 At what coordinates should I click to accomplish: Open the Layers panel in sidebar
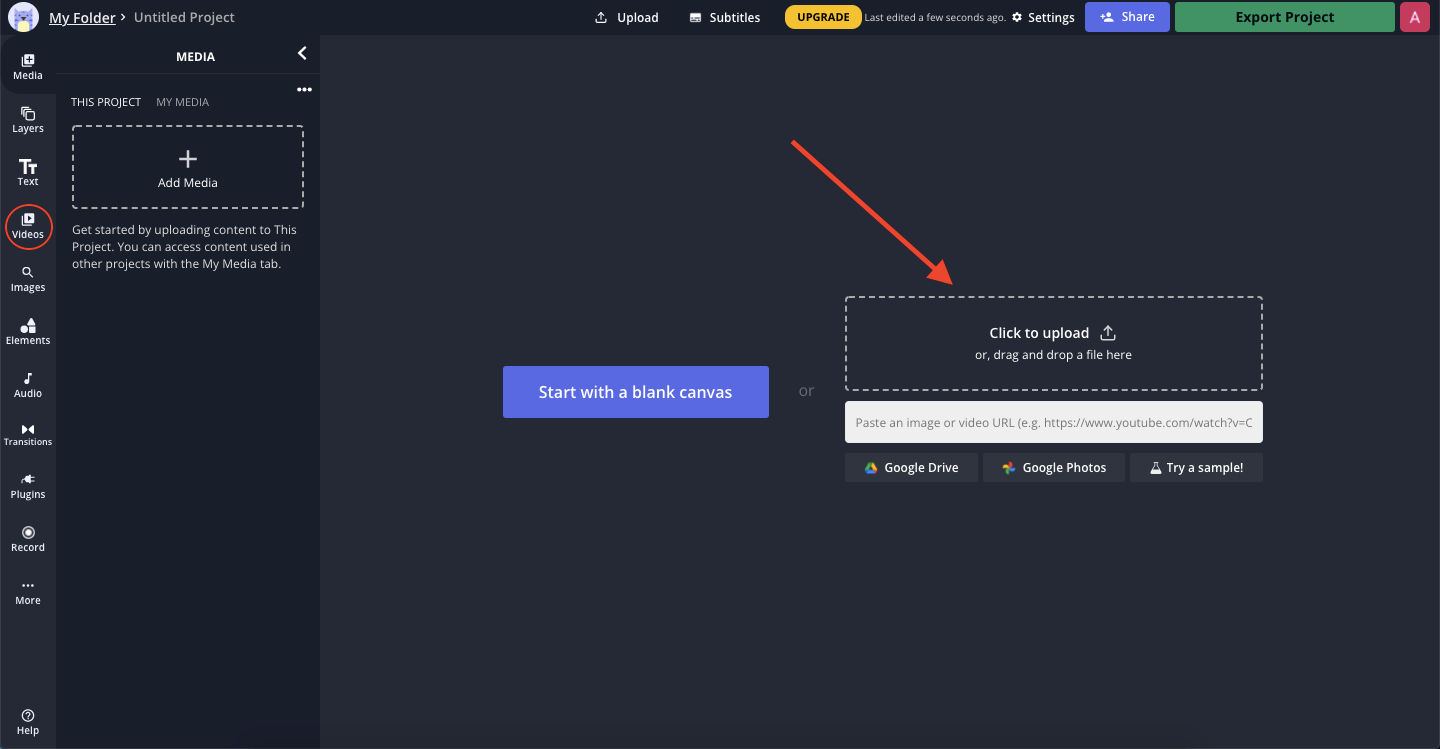point(28,119)
